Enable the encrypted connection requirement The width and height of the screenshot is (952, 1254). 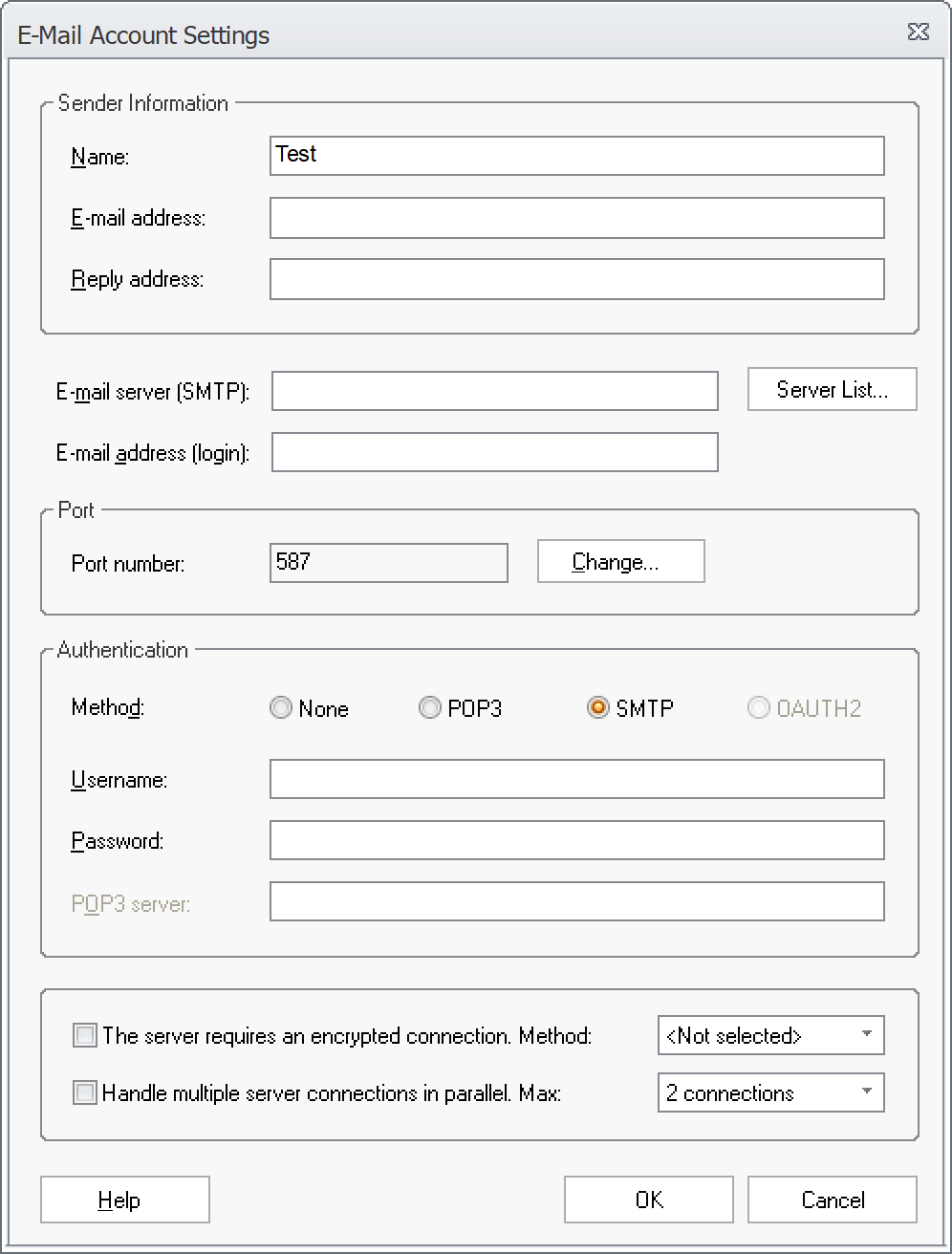(x=84, y=1035)
